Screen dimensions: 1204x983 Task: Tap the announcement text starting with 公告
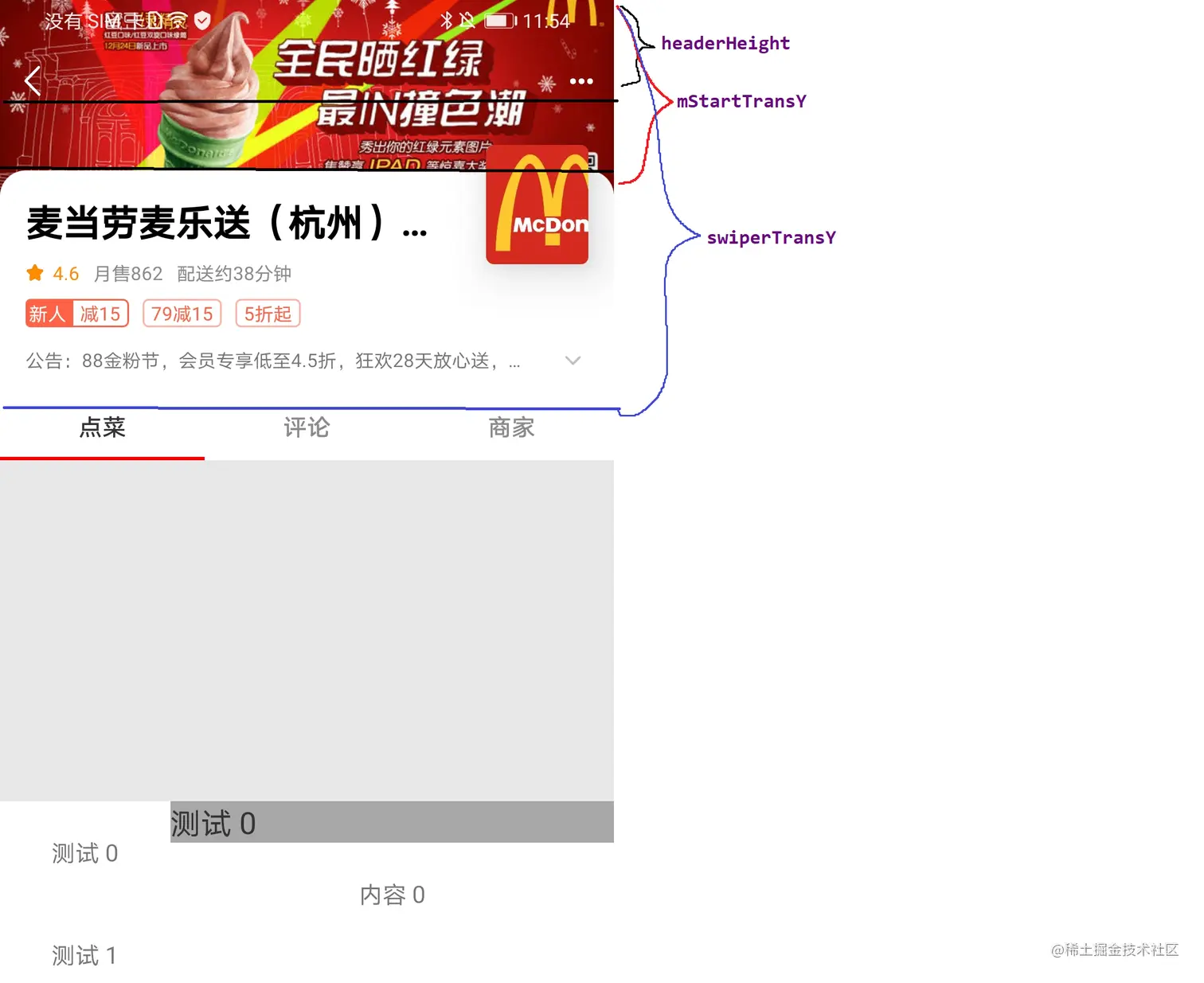273,361
